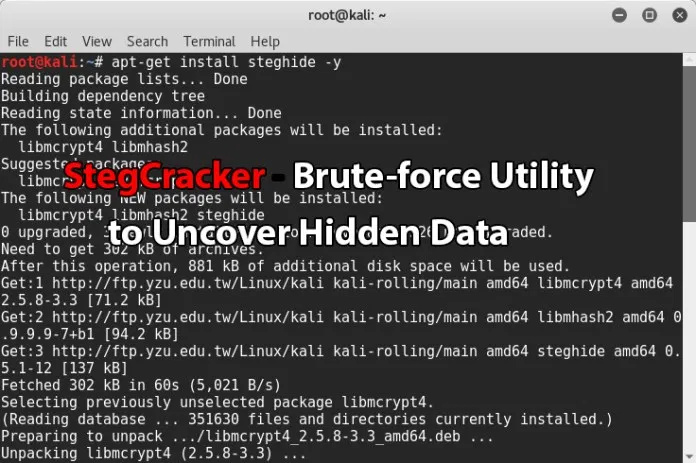696x463 pixels.
Task: Click the scrollbar up arrow
Action: 689,59
